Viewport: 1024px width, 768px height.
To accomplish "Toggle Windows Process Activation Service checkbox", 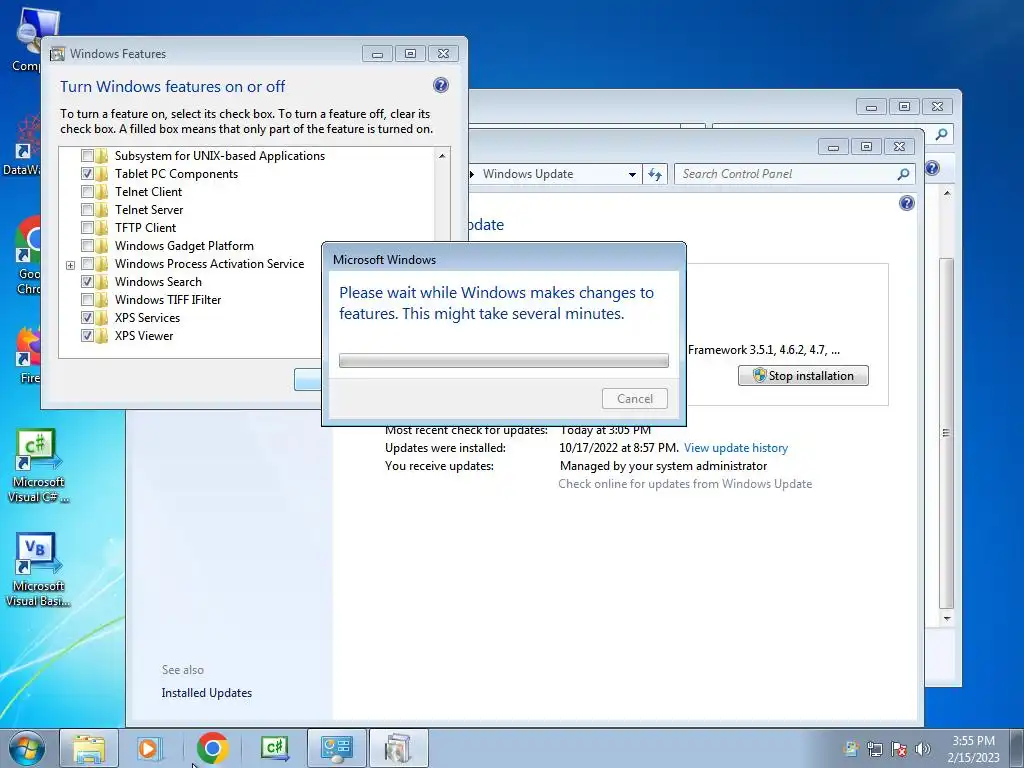I will pos(88,264).
